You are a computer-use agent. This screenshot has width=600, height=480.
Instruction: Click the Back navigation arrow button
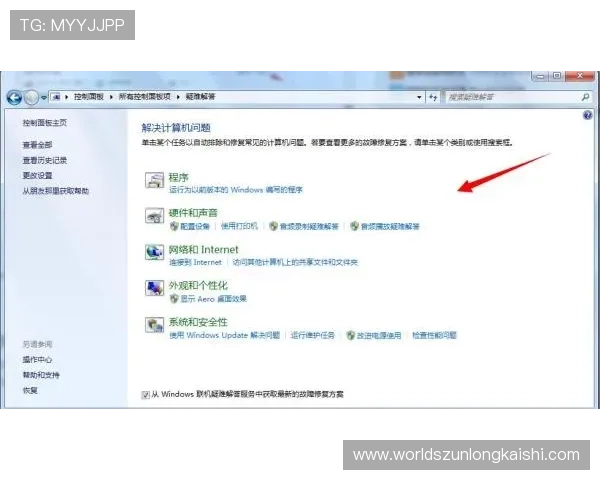point(15,98)
